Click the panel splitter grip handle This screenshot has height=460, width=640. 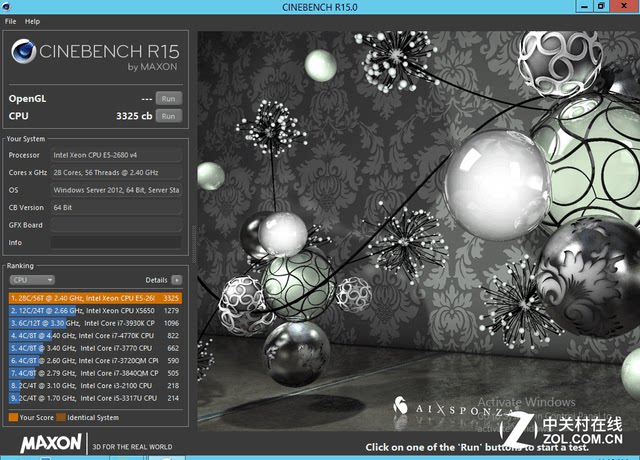pyautogui.click(x=193, y=244)
